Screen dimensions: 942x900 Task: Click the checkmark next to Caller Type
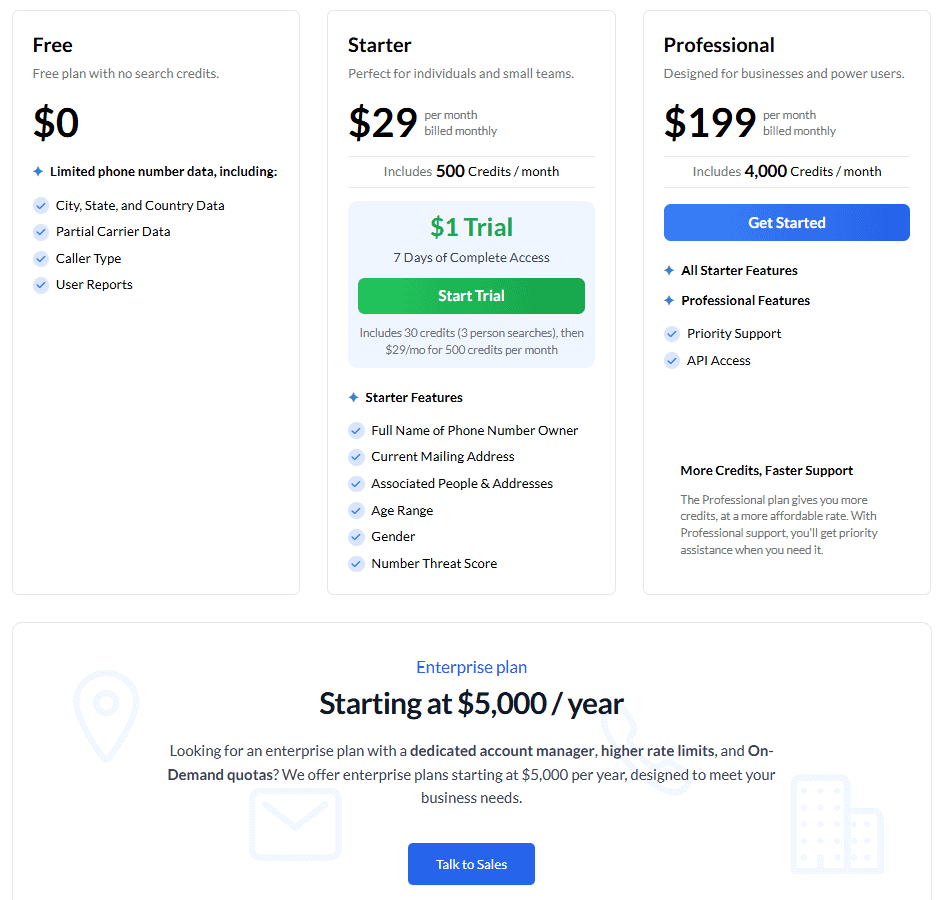click(x=40, y=258)
